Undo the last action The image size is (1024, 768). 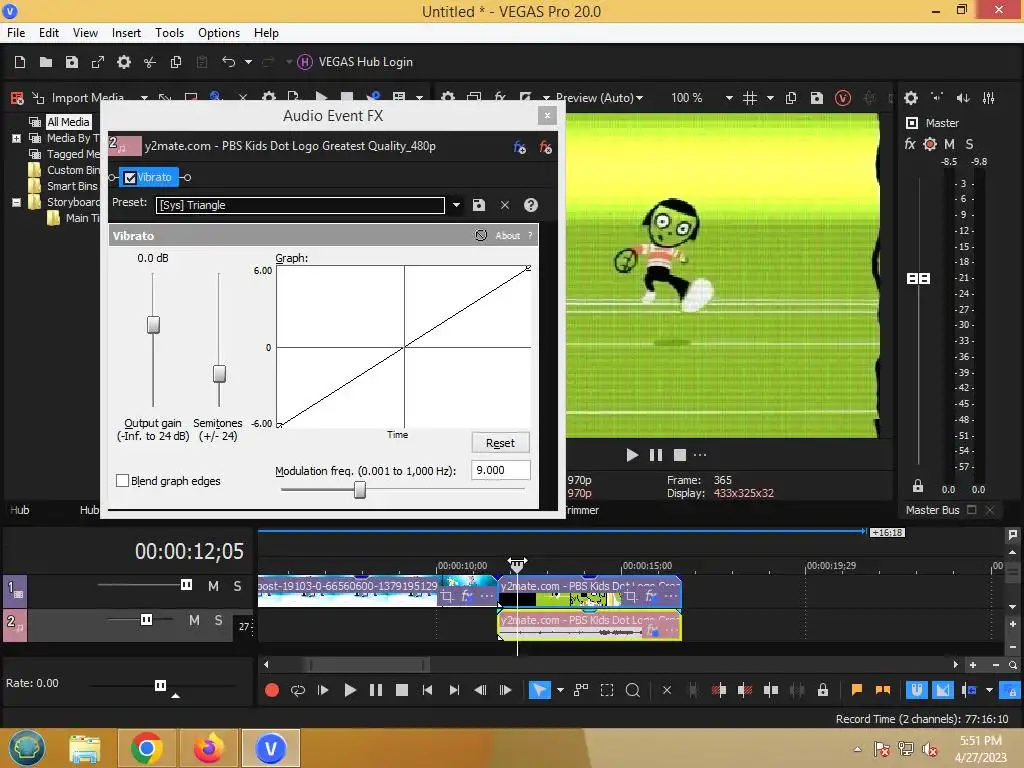pos(228,62)
